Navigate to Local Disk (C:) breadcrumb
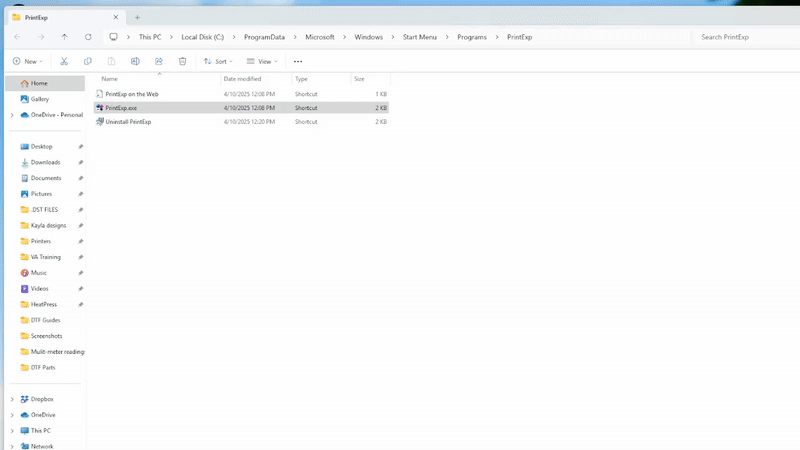The image size is (800, 450). point(203,37)
